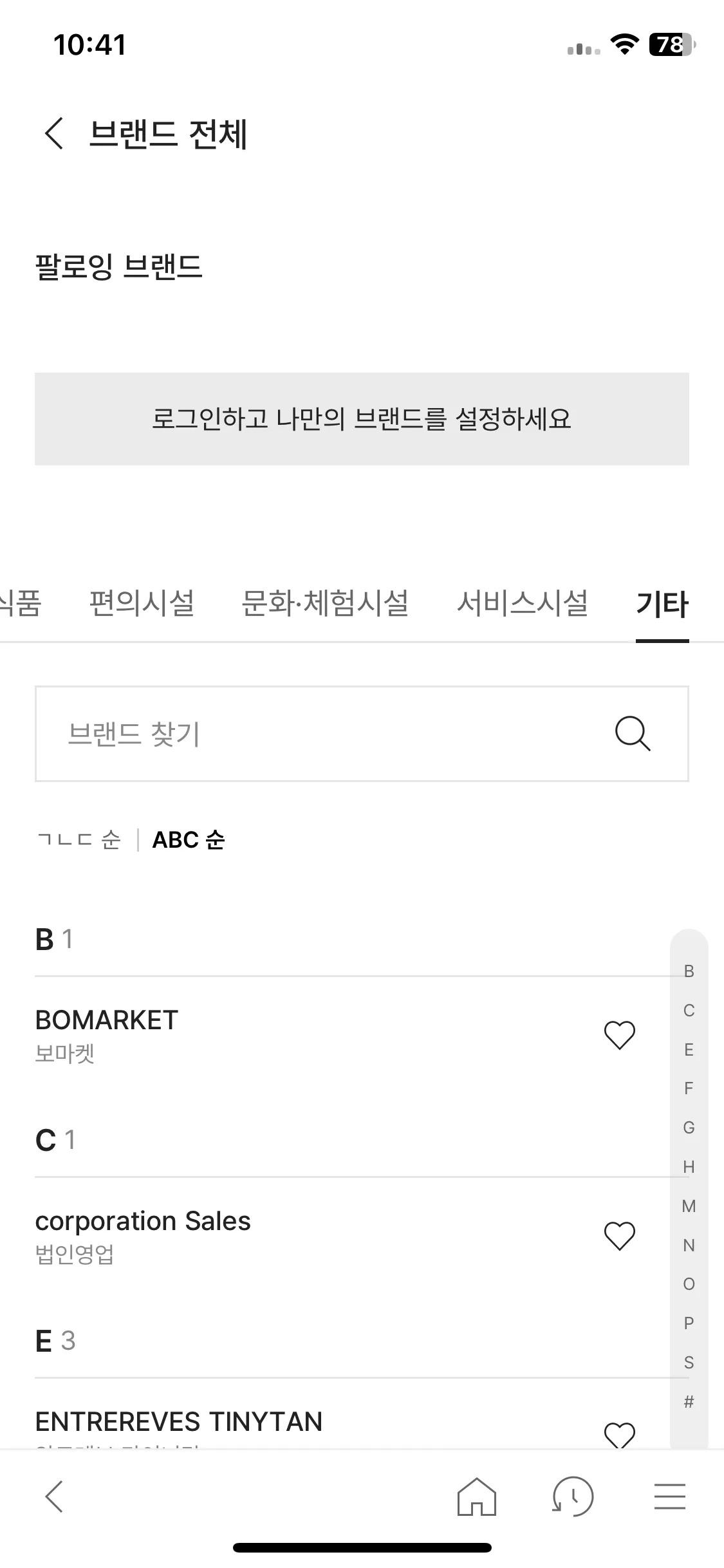This screenshot has height=1568, width=724.
Task: Jump to letter M in index bar
Action: coord(689,1206)
